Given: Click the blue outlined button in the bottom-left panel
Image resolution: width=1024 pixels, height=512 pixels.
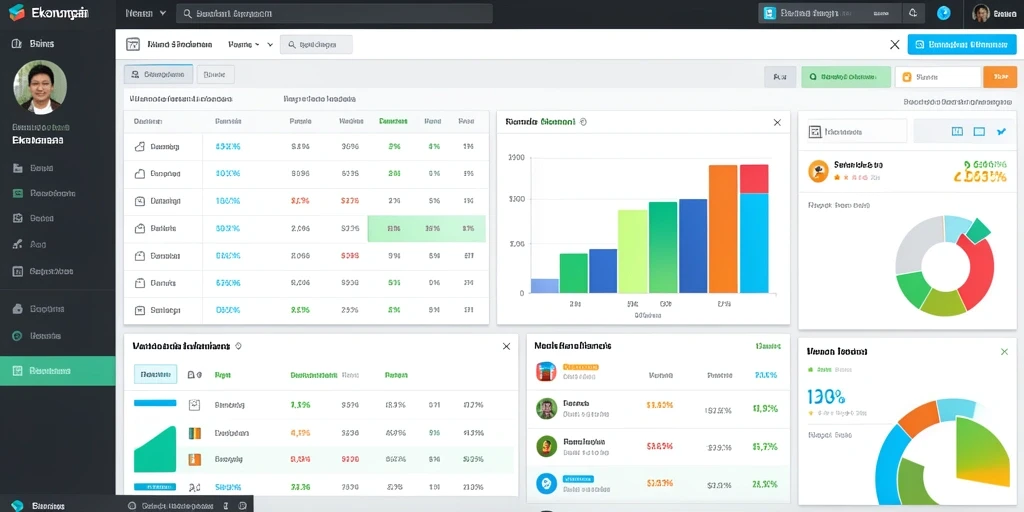Looking at the screenshot, I should tap(155, 374).
